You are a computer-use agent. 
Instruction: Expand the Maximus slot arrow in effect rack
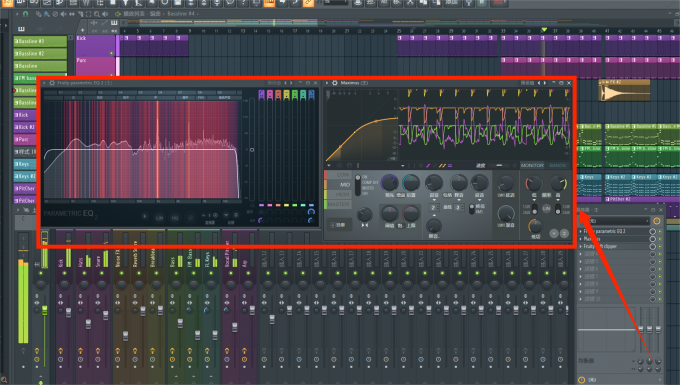tap(581, 239)
